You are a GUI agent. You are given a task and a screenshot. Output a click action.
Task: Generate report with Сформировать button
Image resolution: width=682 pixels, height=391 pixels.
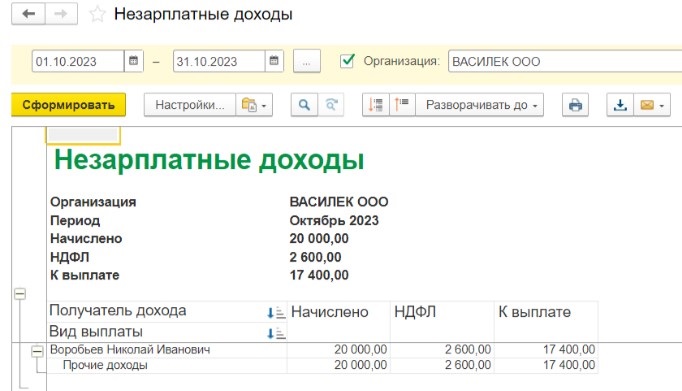(x=68, y=105)
